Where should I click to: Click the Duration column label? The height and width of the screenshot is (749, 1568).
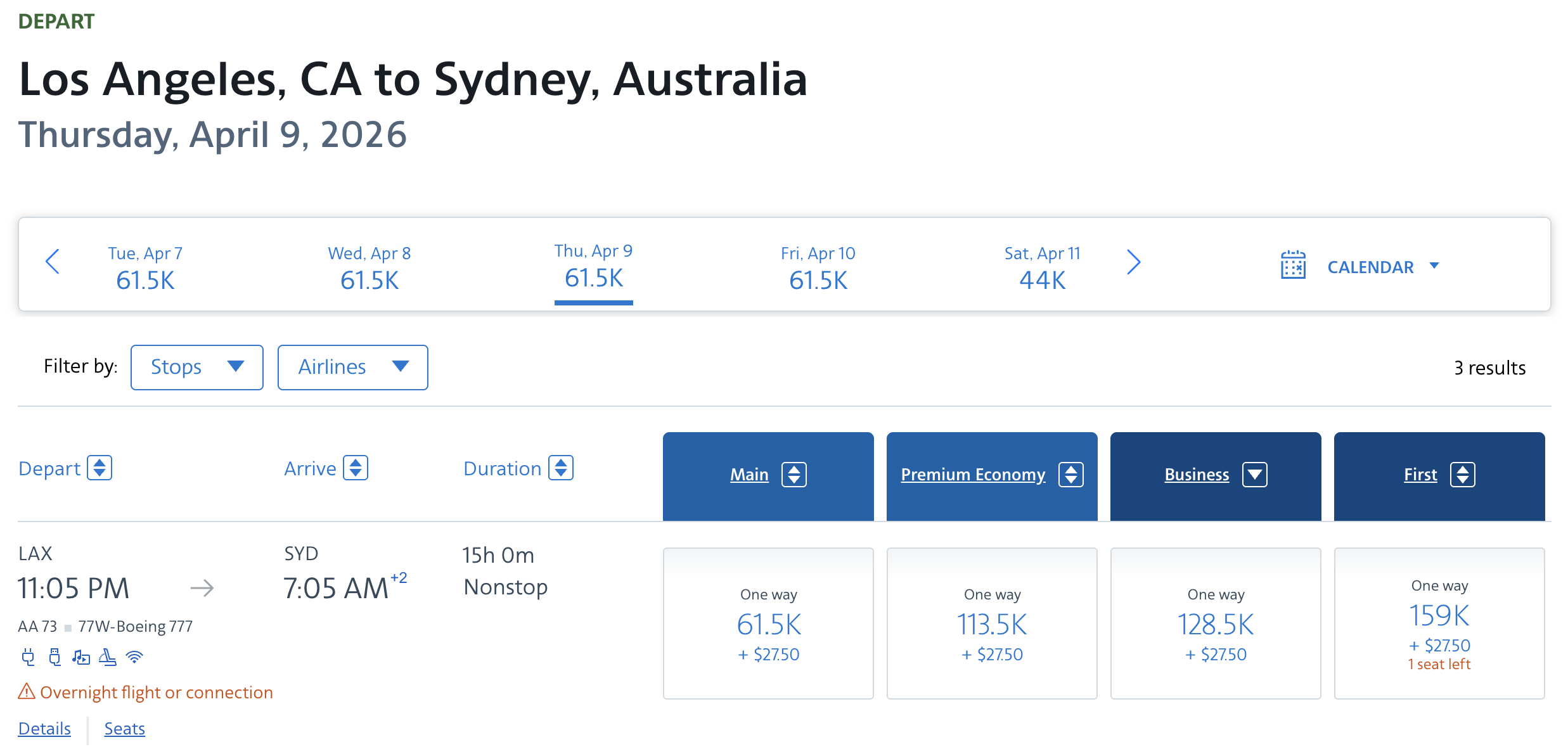click(502, 468)
